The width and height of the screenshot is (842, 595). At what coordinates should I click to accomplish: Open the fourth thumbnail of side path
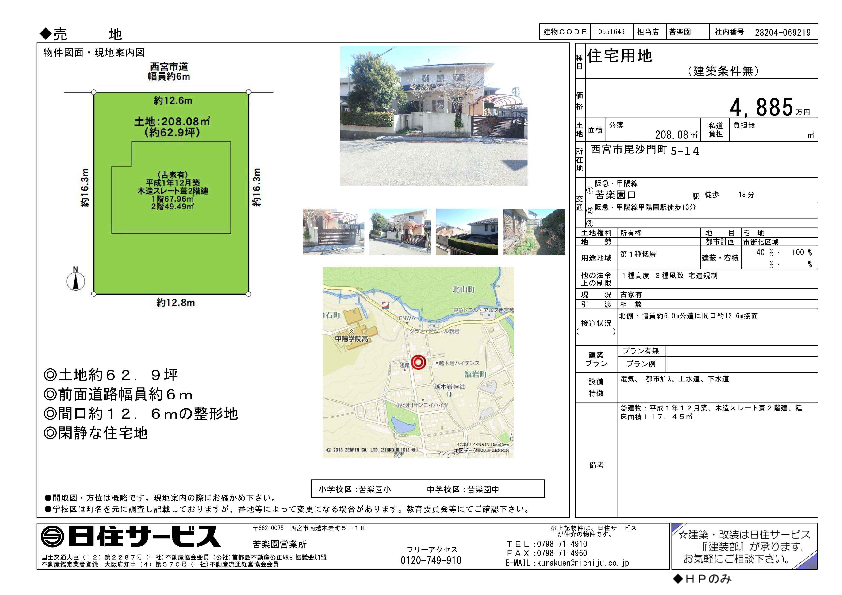(x=533, y=231)
